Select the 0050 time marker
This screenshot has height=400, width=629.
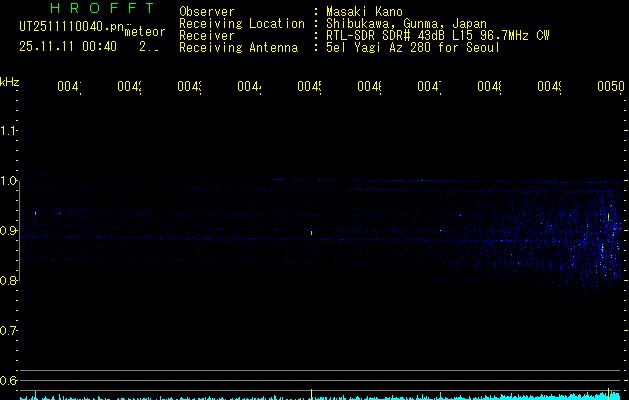pyautogui.click(x=610, y=88)
